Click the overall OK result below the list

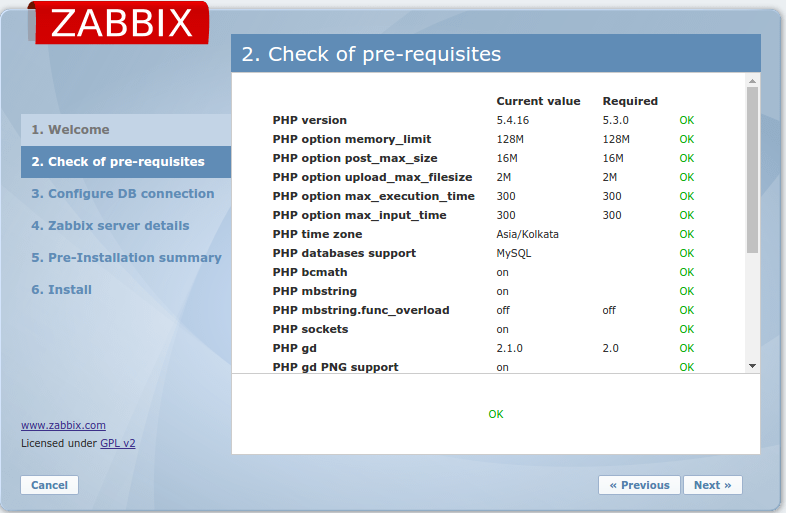click(496, 414)
